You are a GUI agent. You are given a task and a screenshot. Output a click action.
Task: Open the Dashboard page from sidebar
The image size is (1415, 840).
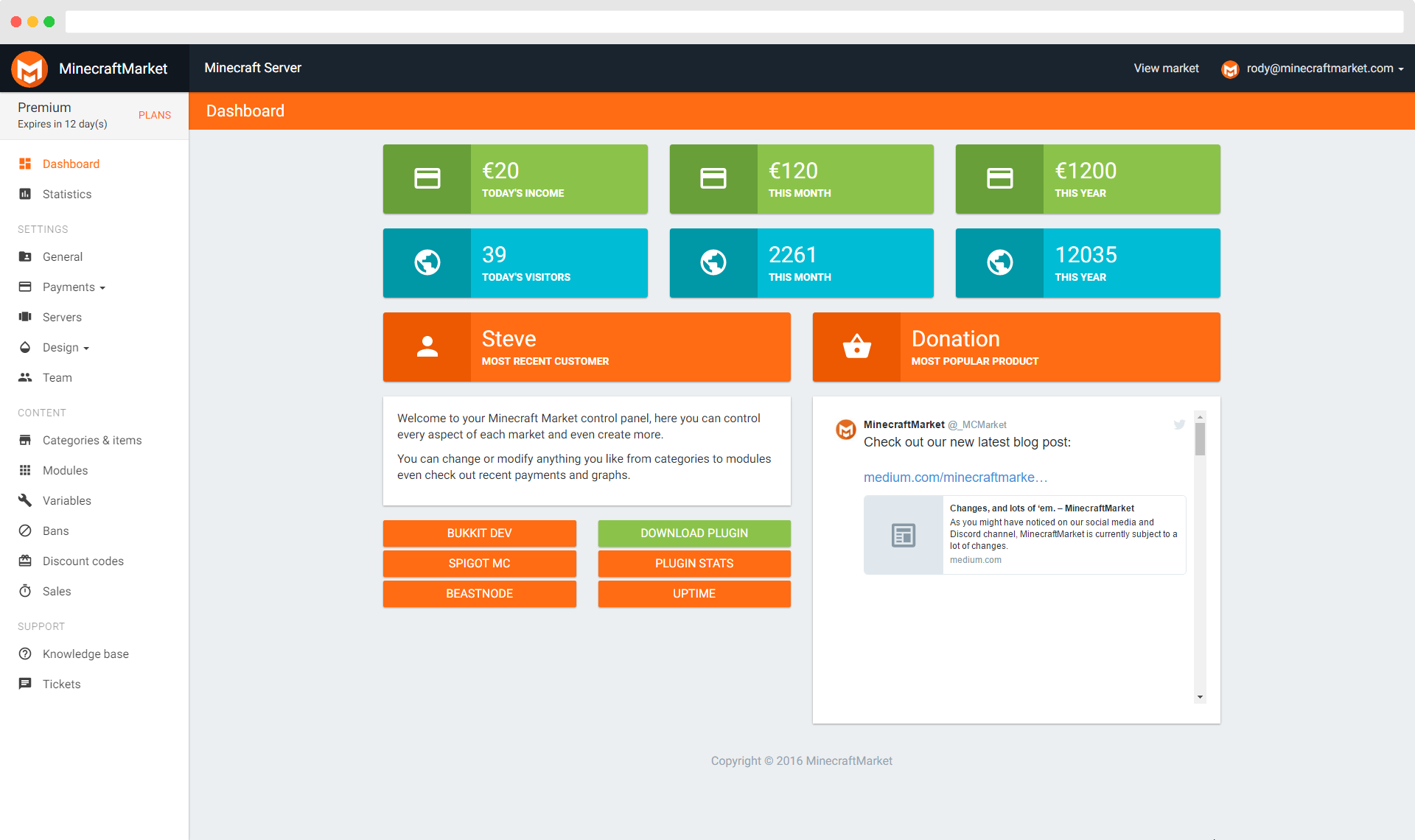point(71,164)
